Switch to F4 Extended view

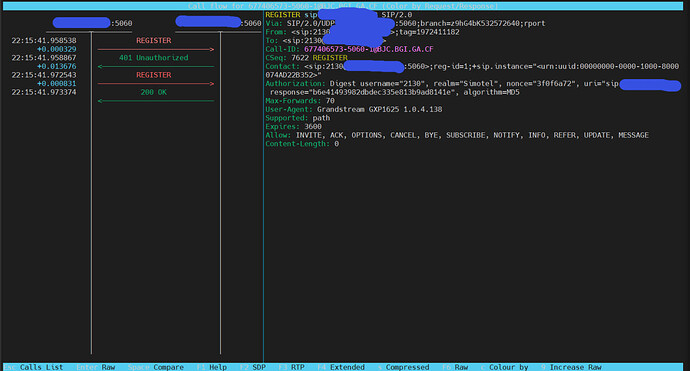(341, 367)
